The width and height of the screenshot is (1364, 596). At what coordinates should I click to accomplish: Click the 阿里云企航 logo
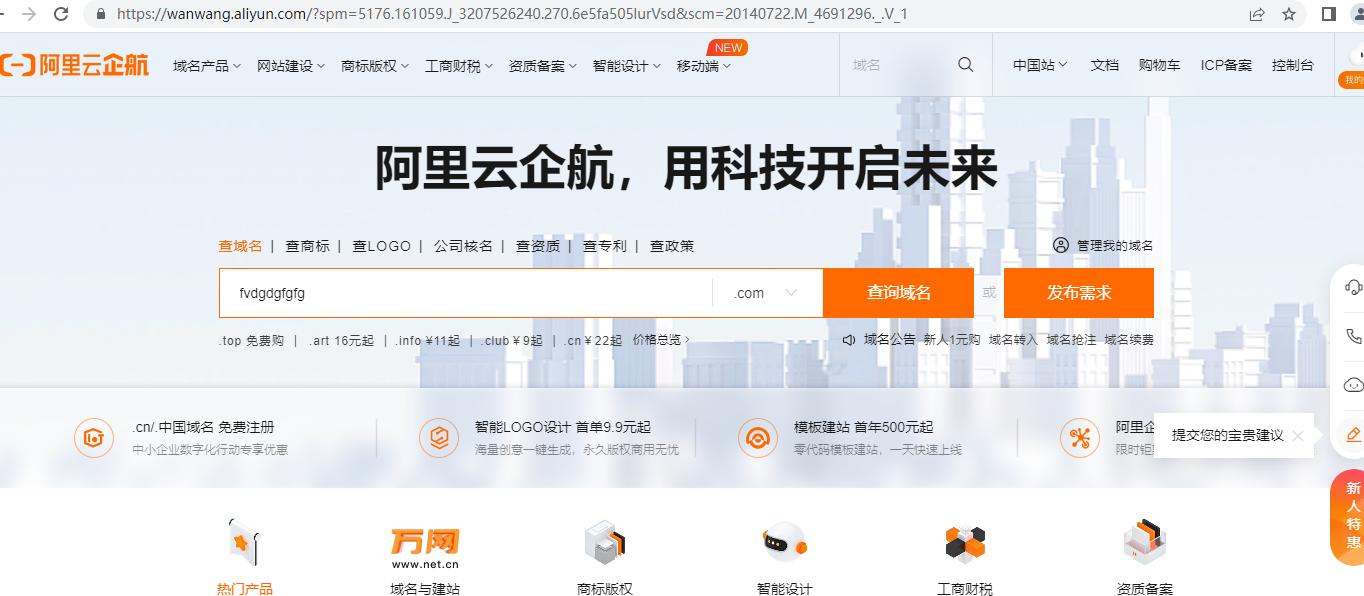(x=75, y=63)
